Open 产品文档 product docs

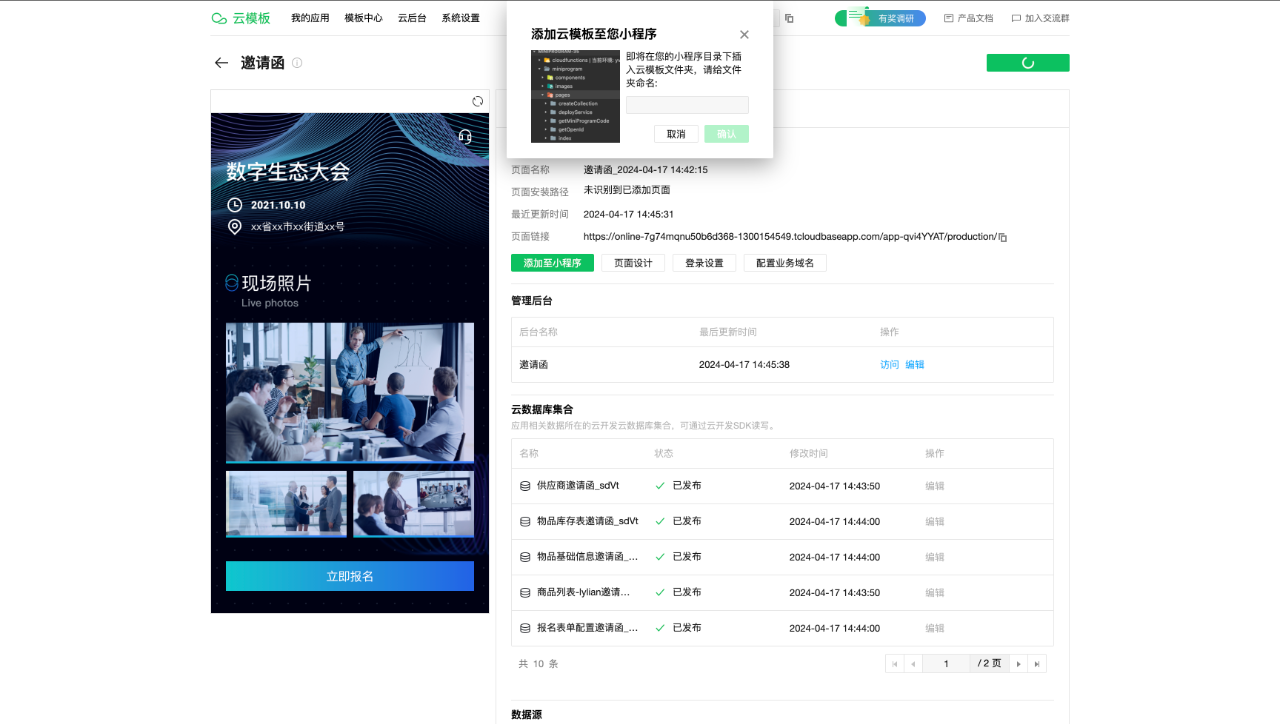pos(969,18)
